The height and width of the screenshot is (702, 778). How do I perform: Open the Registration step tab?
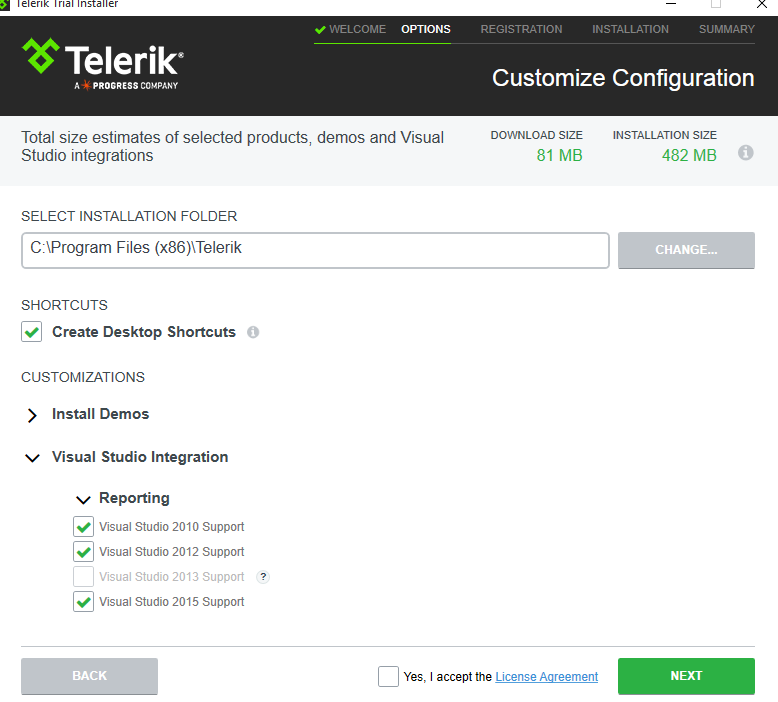pos(521,30)
